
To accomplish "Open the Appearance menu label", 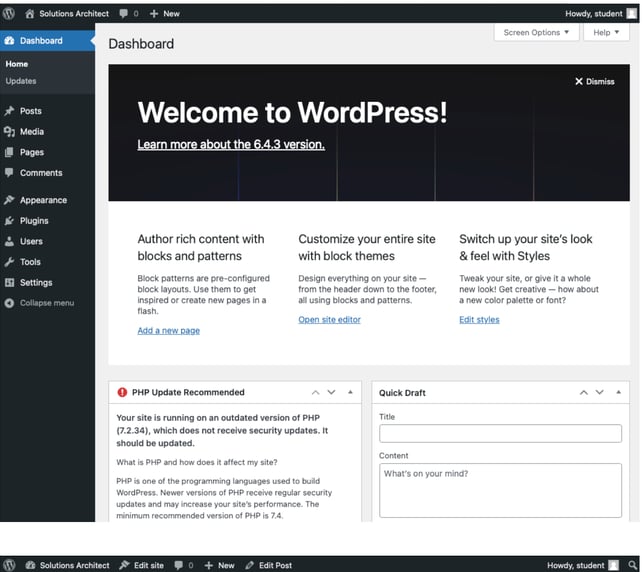I will tap(43, 200).
